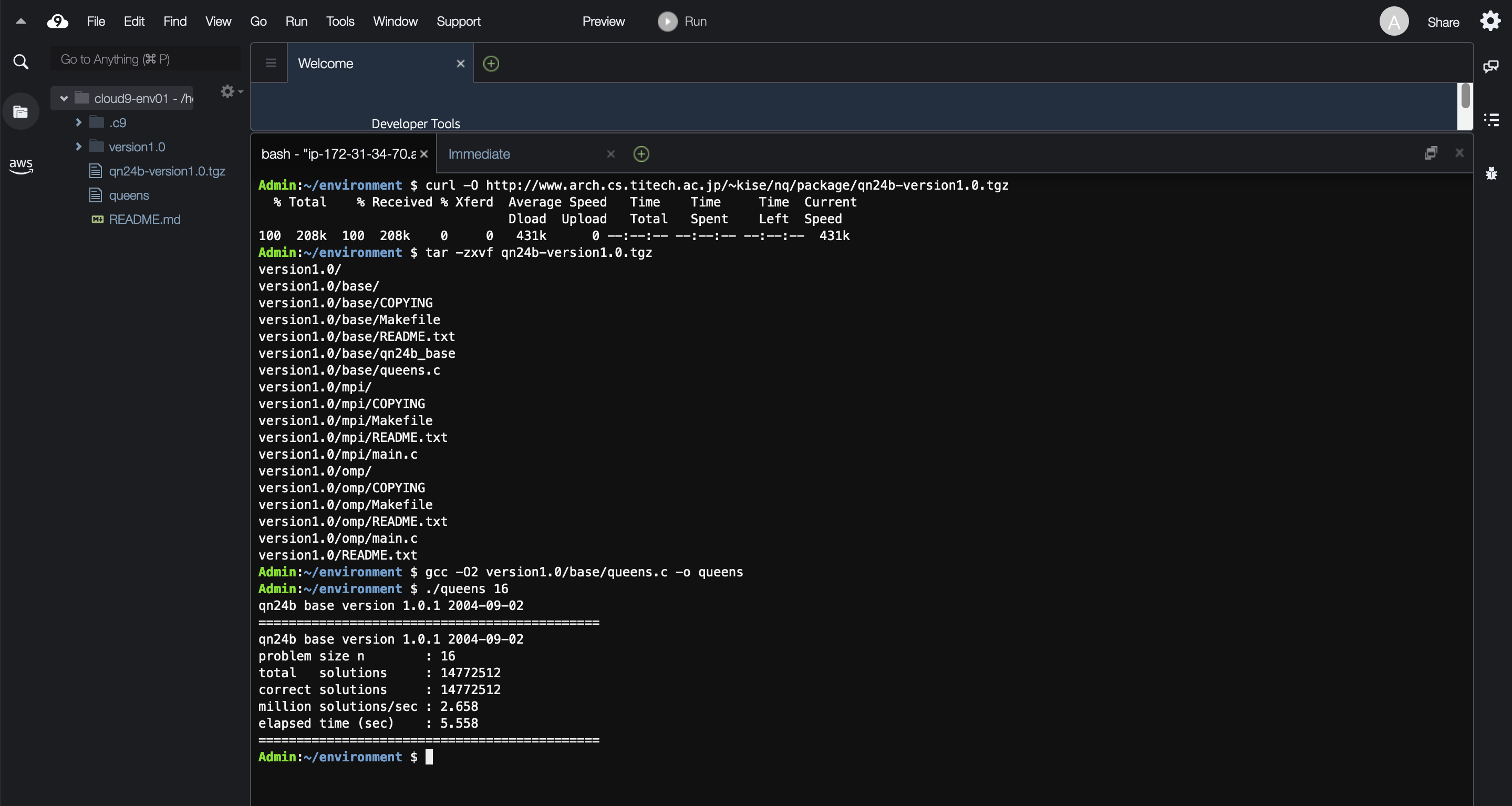This screenshot has width=1512, height=806.
Task: Click the version1.0 folder icon
Action: click(96, 146)
